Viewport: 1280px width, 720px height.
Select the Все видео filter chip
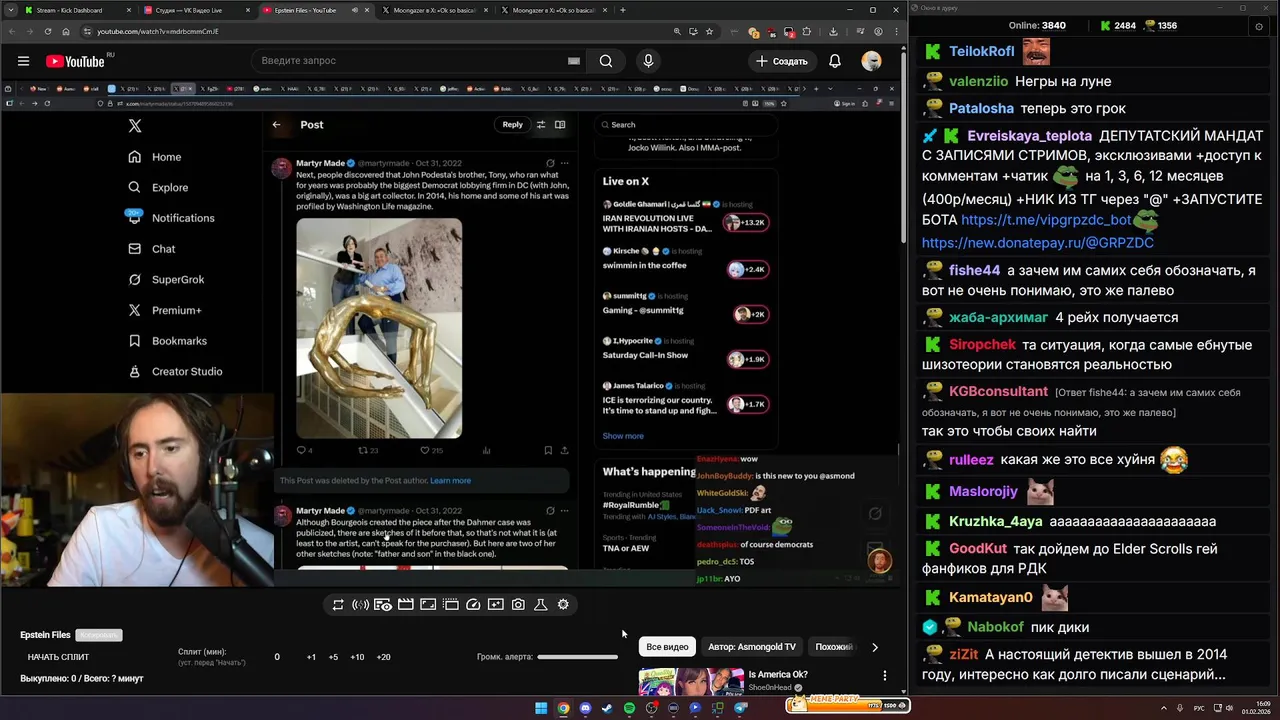click(x=667, y=647)
